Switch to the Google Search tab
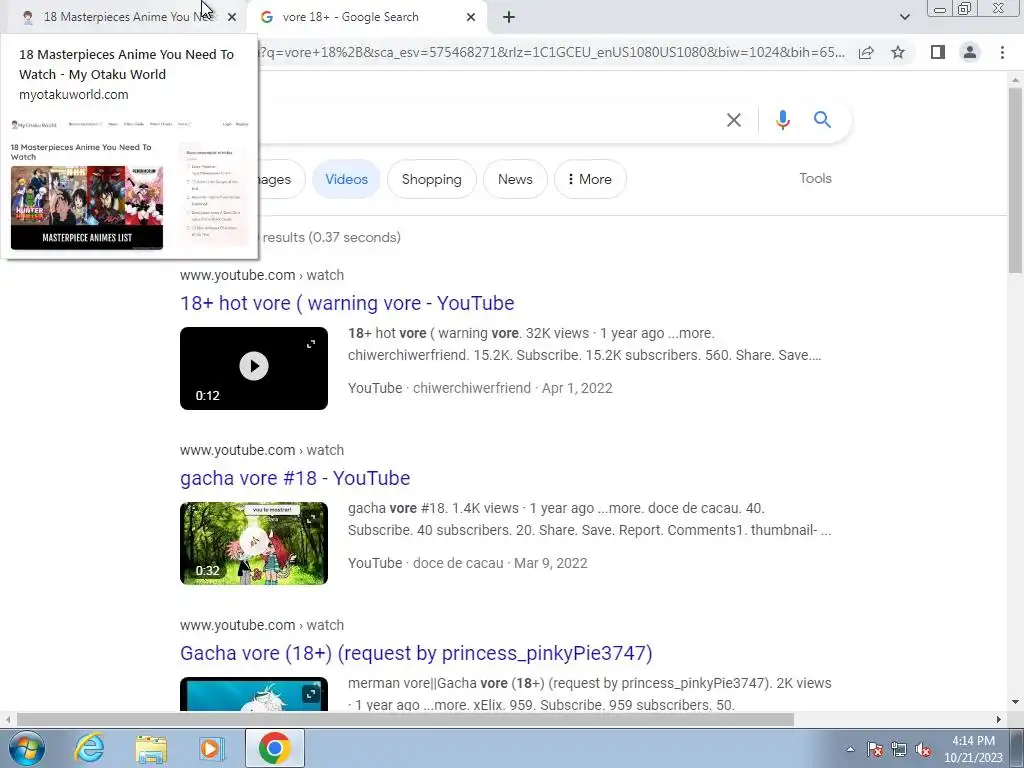Screen dimensions: 1024x768 [x=368, y=17]
